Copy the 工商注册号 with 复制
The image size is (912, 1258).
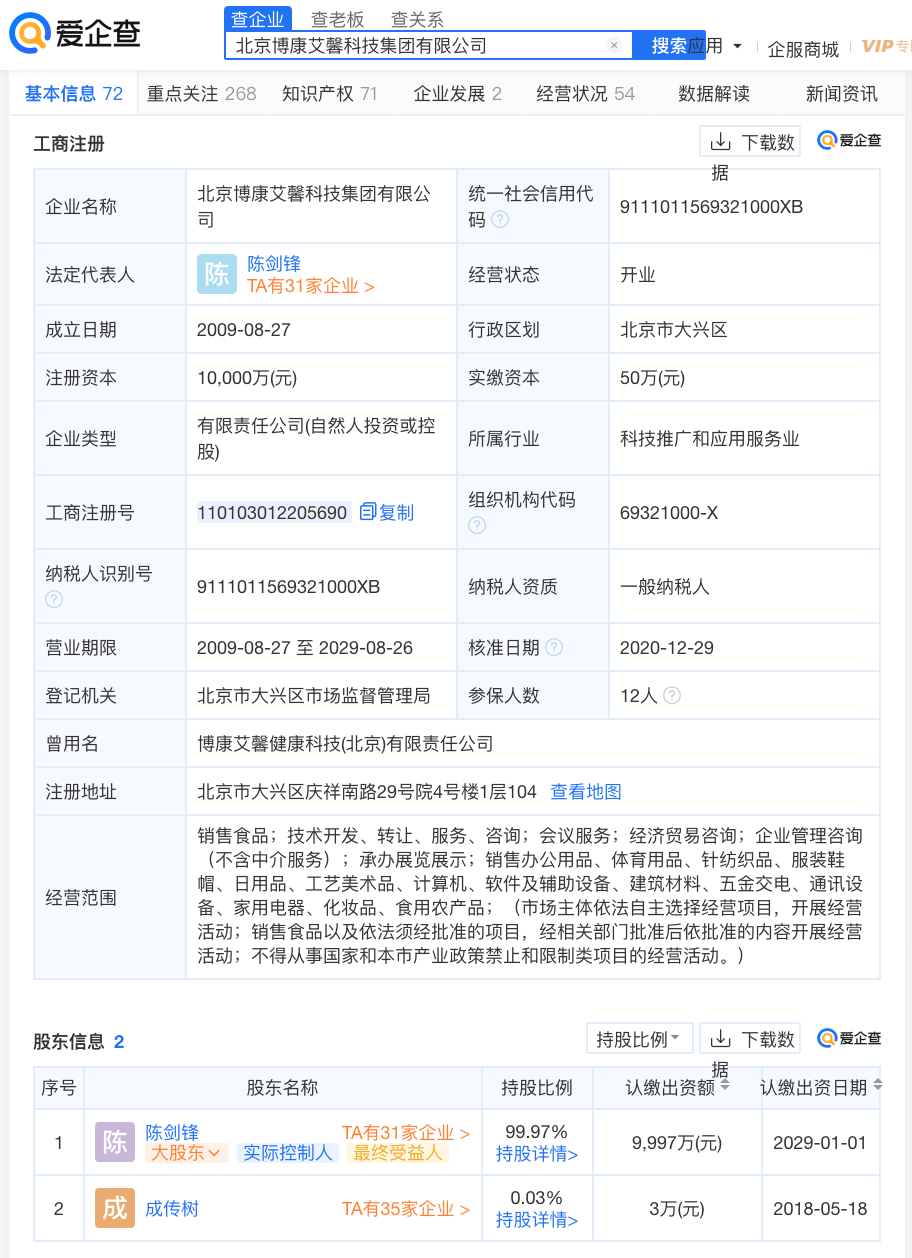[x=387, y=513]
